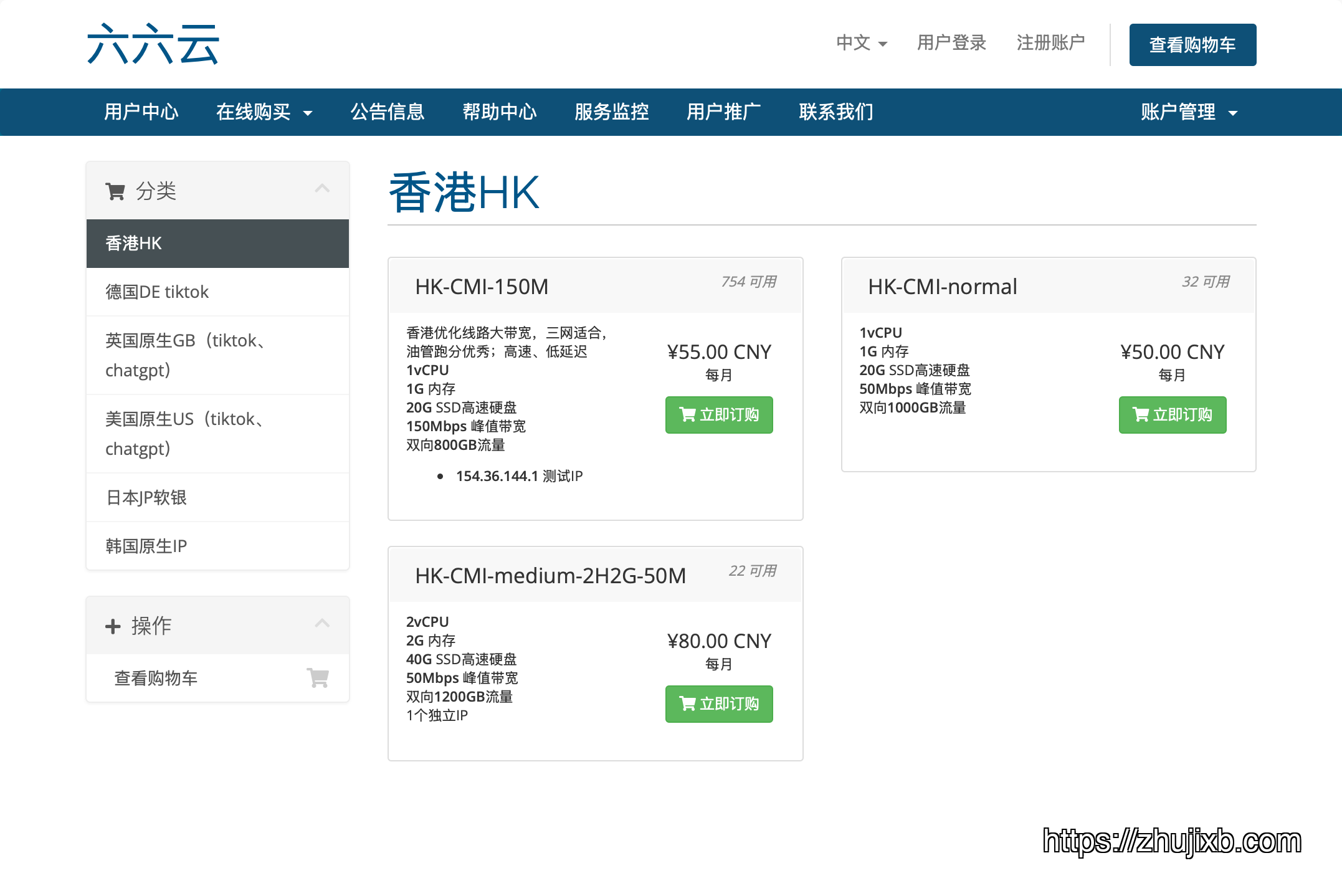
Task: Click the grey cart icon in 操作 panel
Action: point(318,677)
